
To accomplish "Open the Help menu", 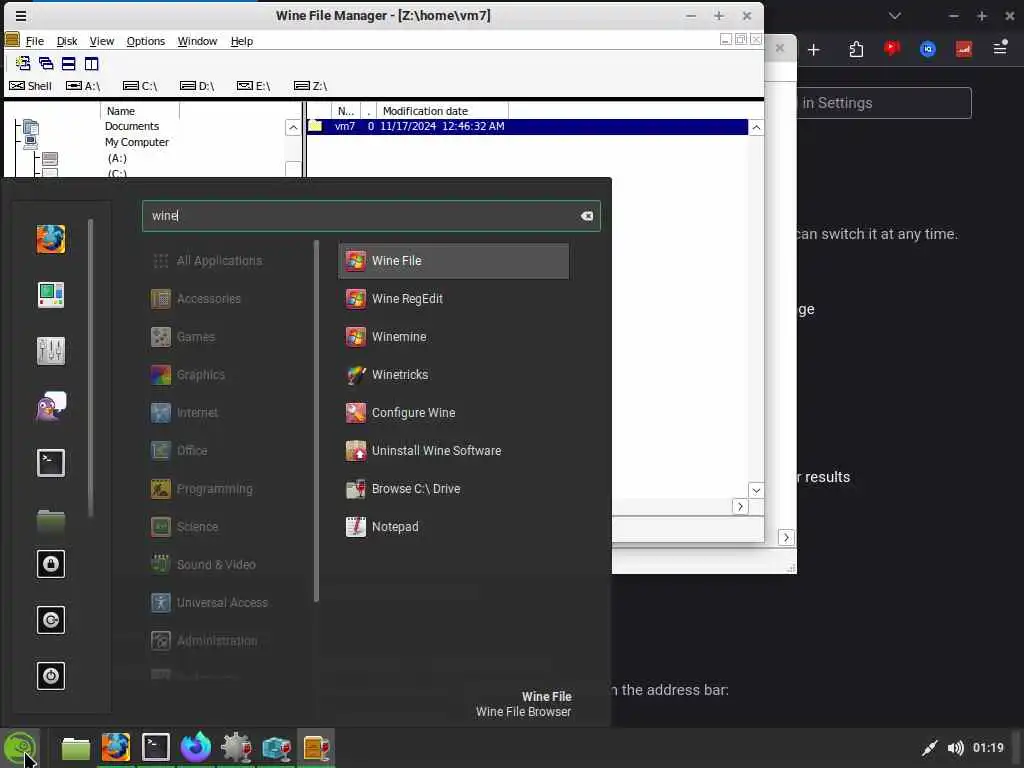I will 242,41.
